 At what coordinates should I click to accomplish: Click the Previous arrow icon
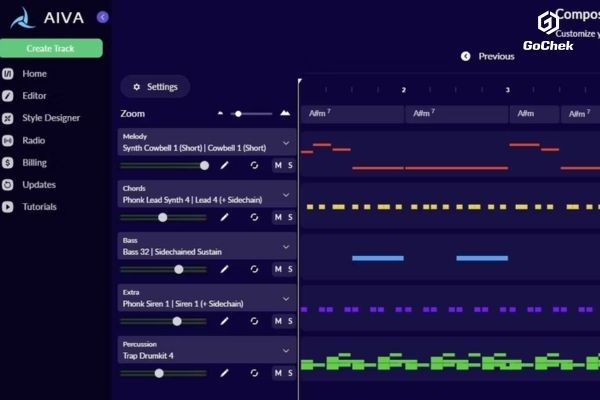466,56
